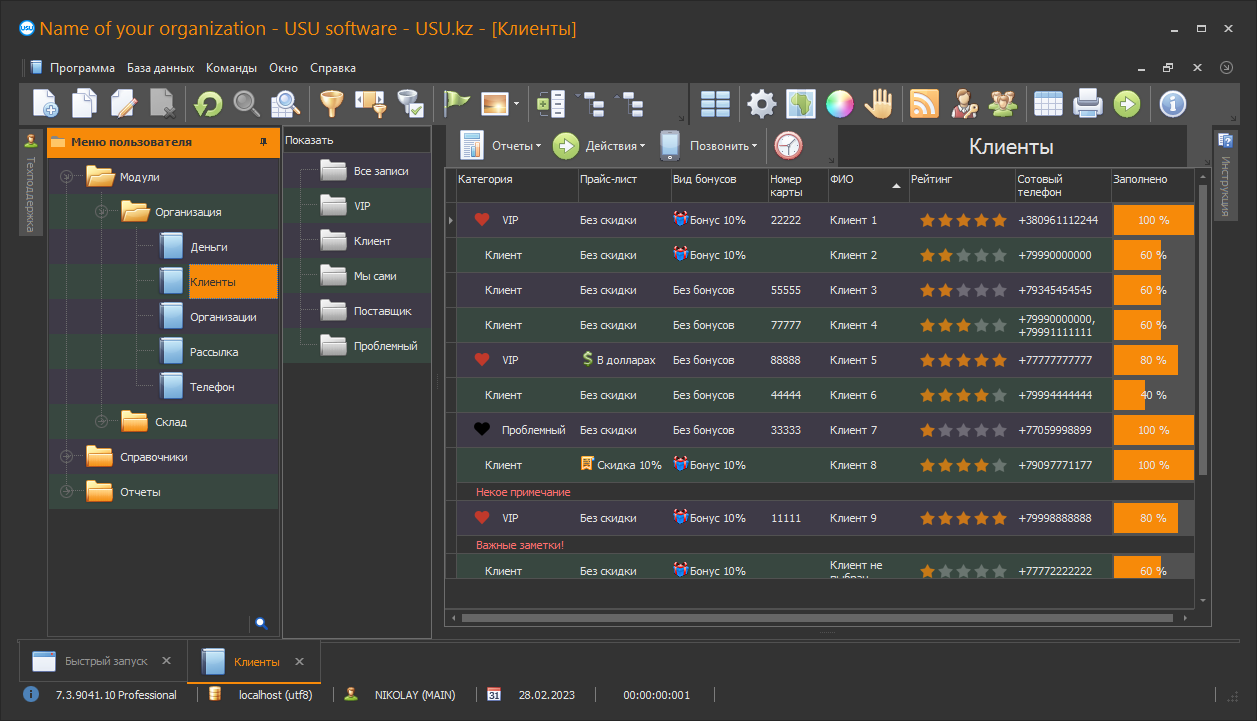Click the settings gear icon
This screenshot has width=1257, height=721.
click(x=762, y=103)
